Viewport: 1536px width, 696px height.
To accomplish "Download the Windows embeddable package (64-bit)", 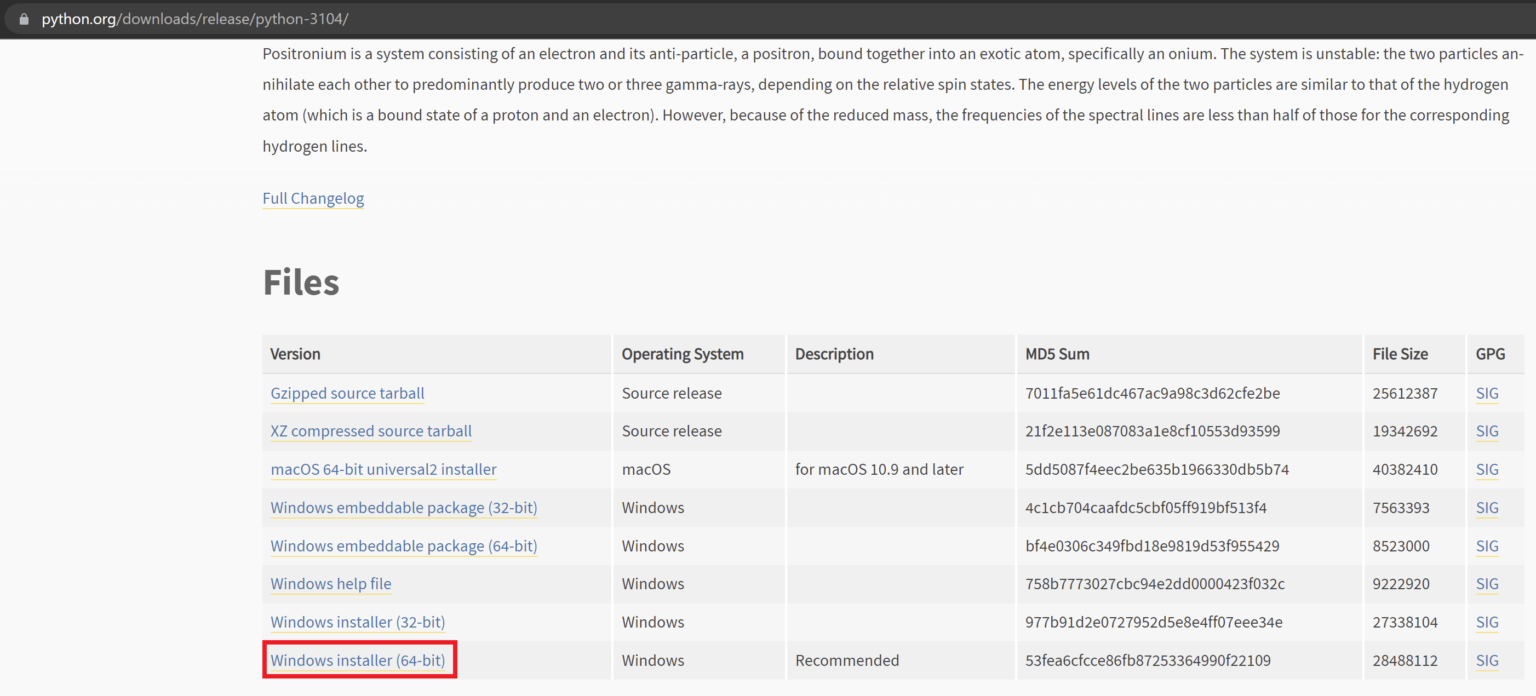I will (x=403, y=546).
